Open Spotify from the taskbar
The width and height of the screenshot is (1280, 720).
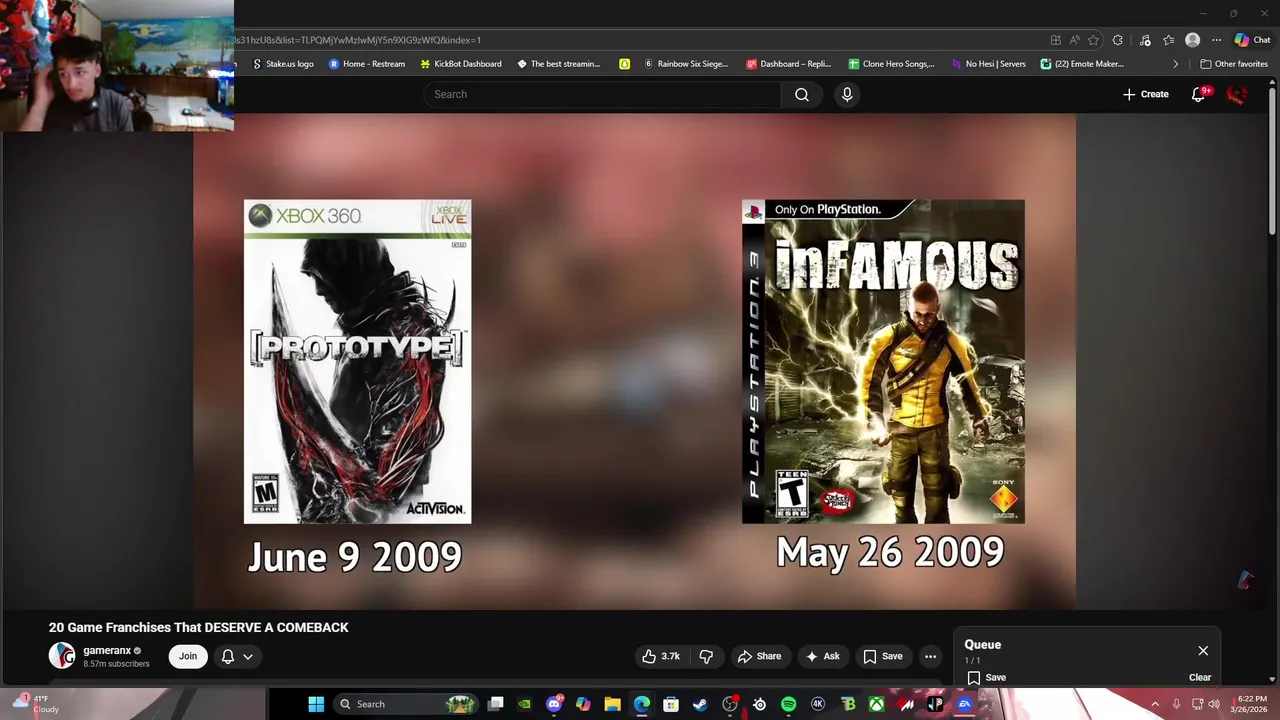[788, 704]
